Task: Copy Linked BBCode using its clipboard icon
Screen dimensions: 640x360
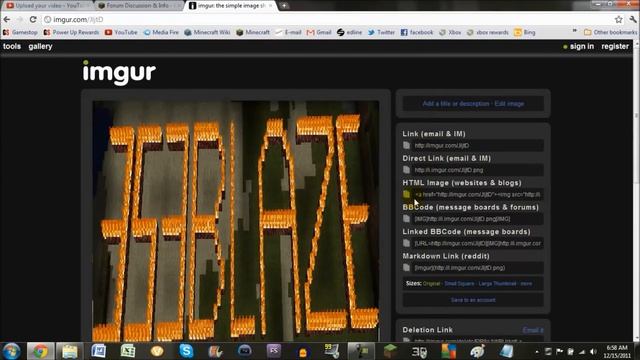Action: [x=407, y=243]
